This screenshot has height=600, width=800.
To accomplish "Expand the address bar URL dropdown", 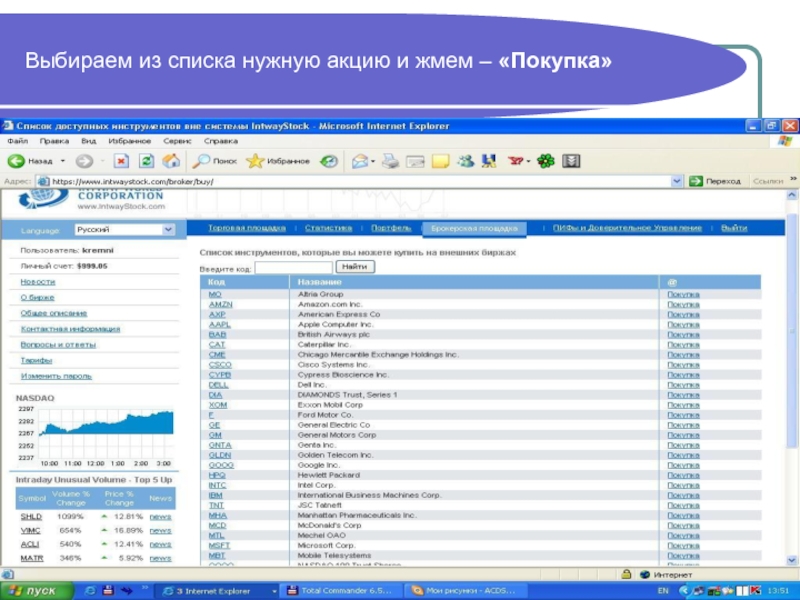I will point(677,181).
